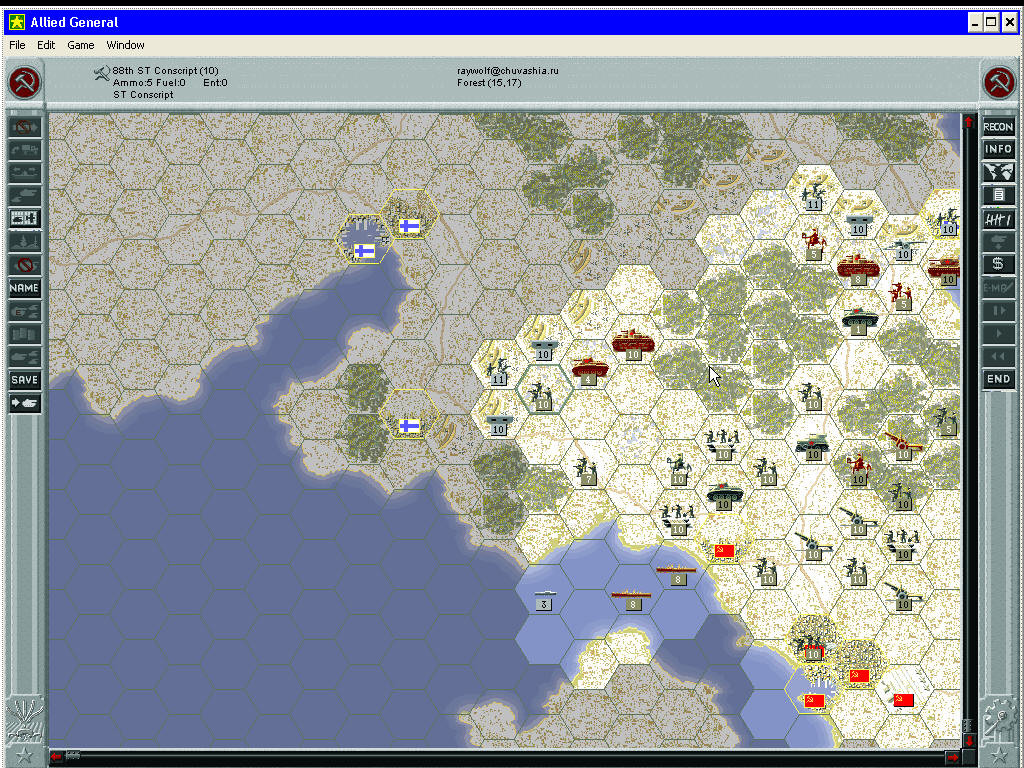The width and height of the screenshot is (1024, 768).
Task: Open the tally marks casualty icon
Action: click(998, 219)
